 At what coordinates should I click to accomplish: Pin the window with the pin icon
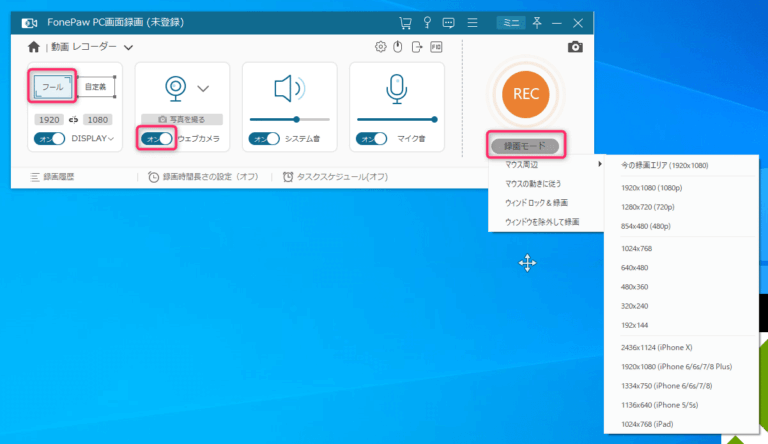click(x=540, y=22)
